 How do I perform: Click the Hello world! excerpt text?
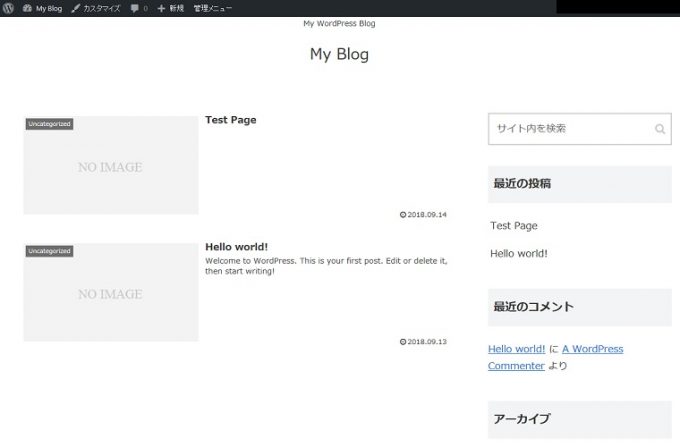point(326,266)
